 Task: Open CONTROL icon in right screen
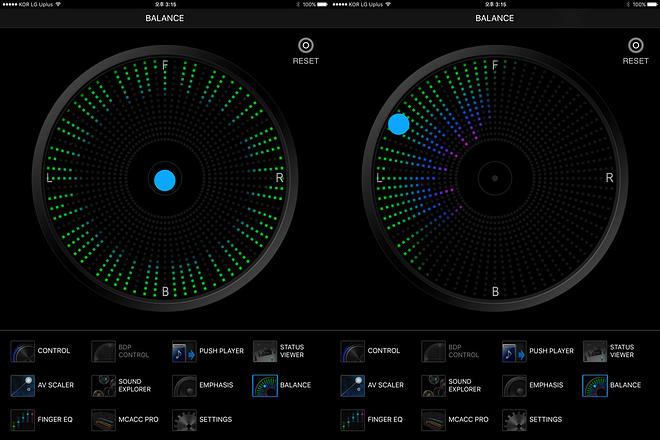352,351
